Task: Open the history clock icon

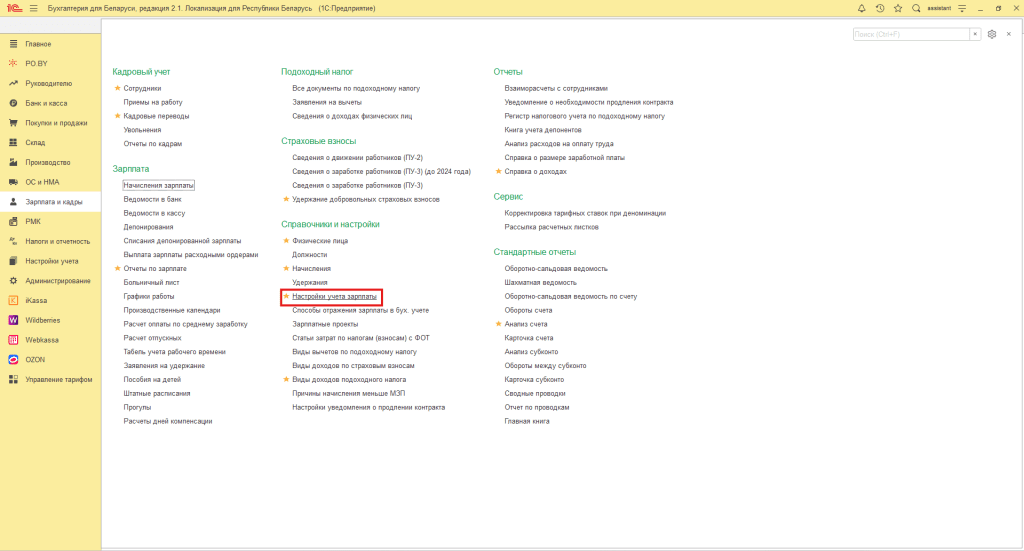Action: (880, 8)
